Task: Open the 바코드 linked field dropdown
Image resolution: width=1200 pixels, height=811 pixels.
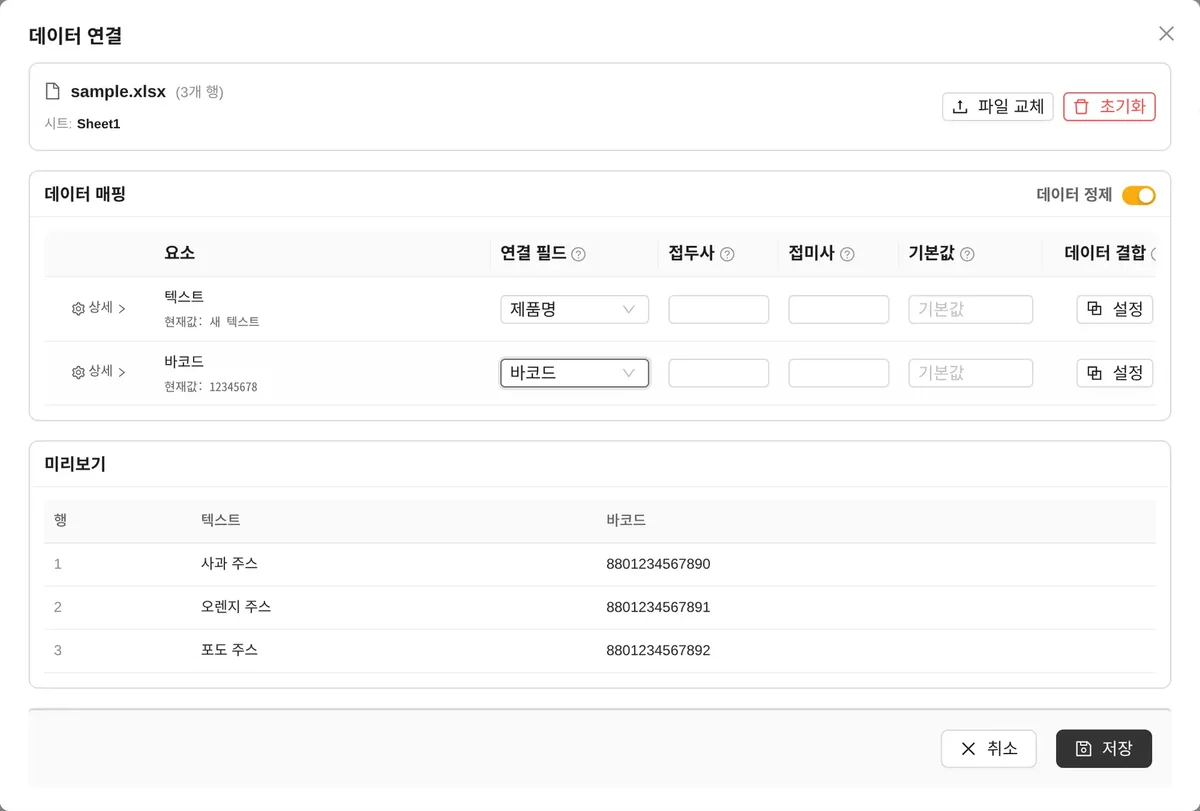Action: [575, 373]
